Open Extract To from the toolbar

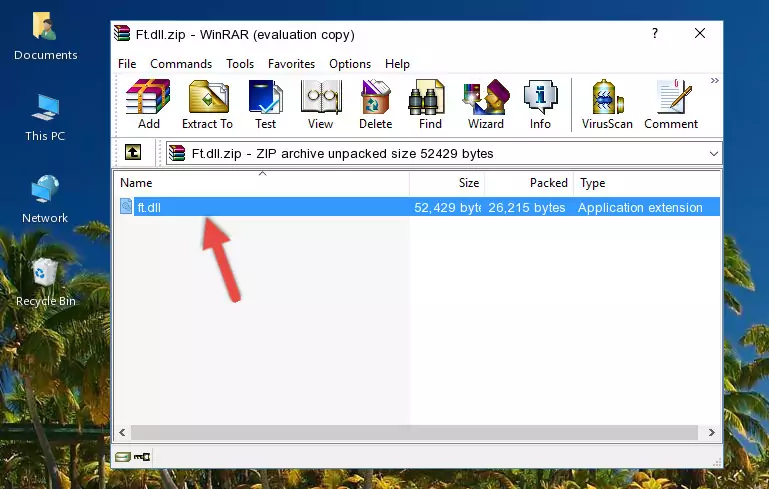[x=207, y=104]
